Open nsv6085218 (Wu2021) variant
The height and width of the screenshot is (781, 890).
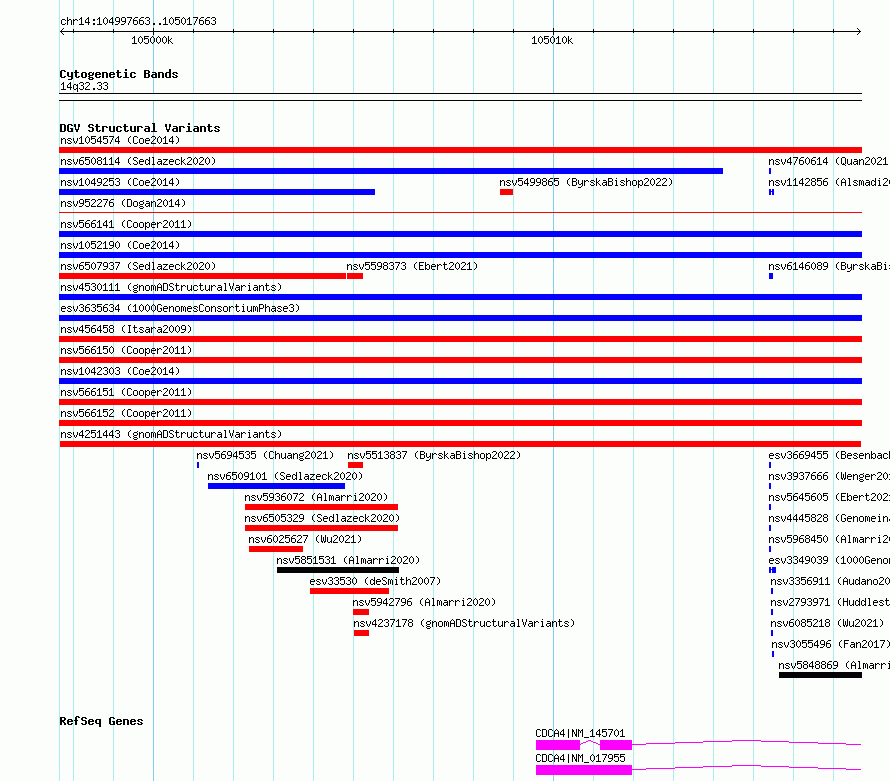[827, 623]
